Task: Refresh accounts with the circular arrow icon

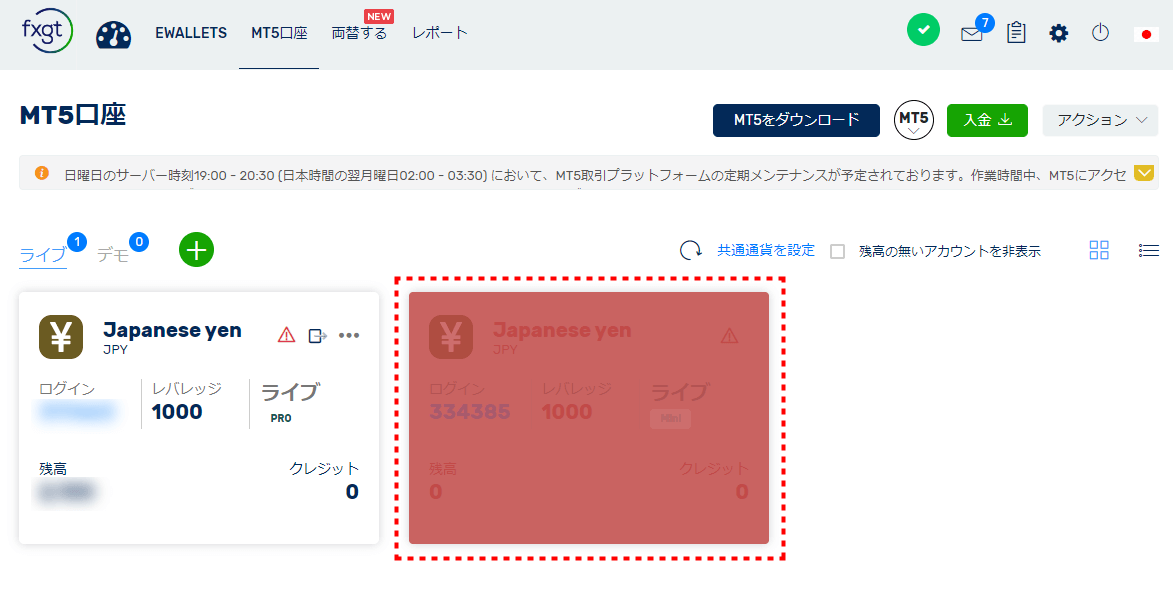Action: (690, 250)
